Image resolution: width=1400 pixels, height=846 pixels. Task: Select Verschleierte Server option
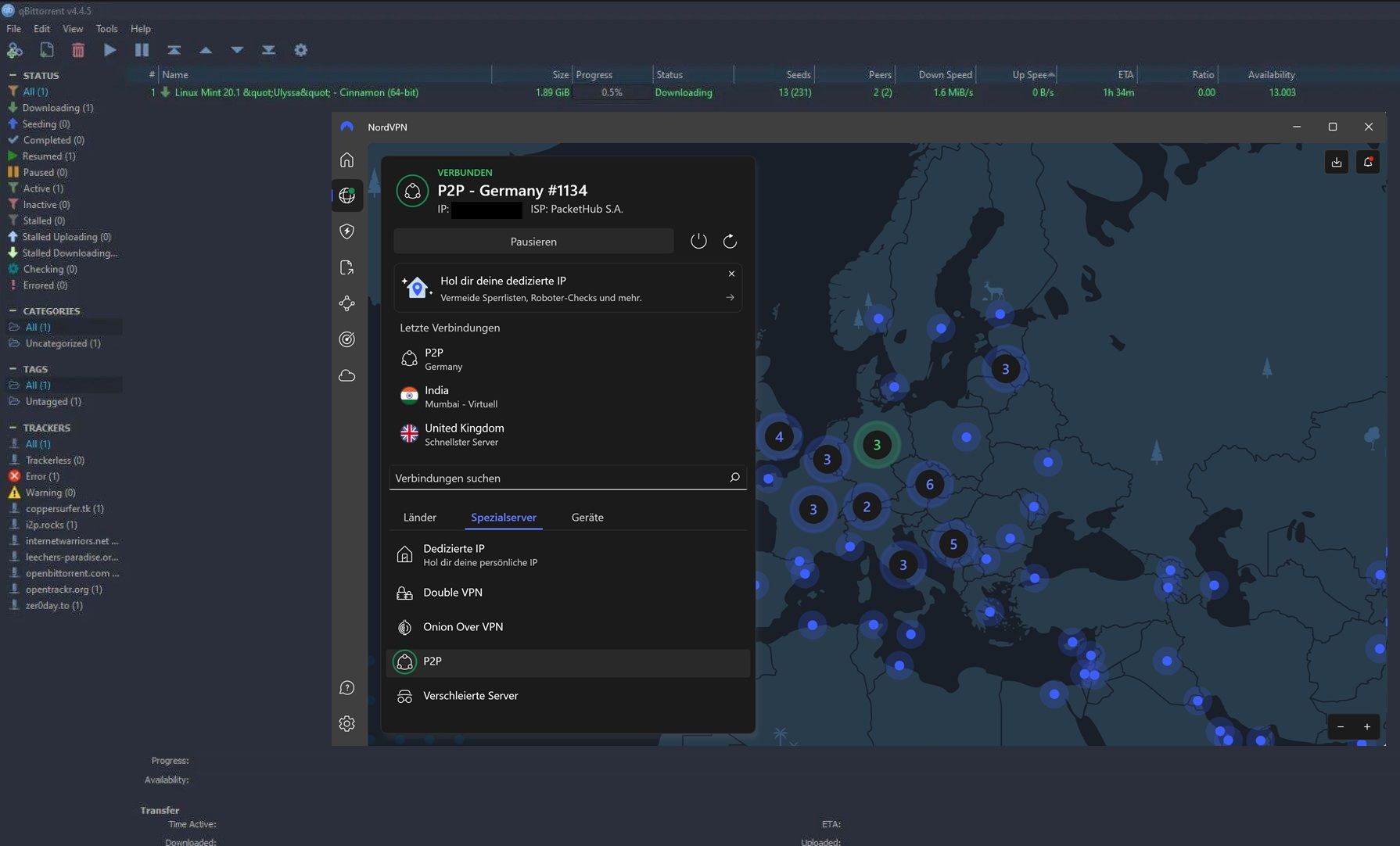coord(568,696)
